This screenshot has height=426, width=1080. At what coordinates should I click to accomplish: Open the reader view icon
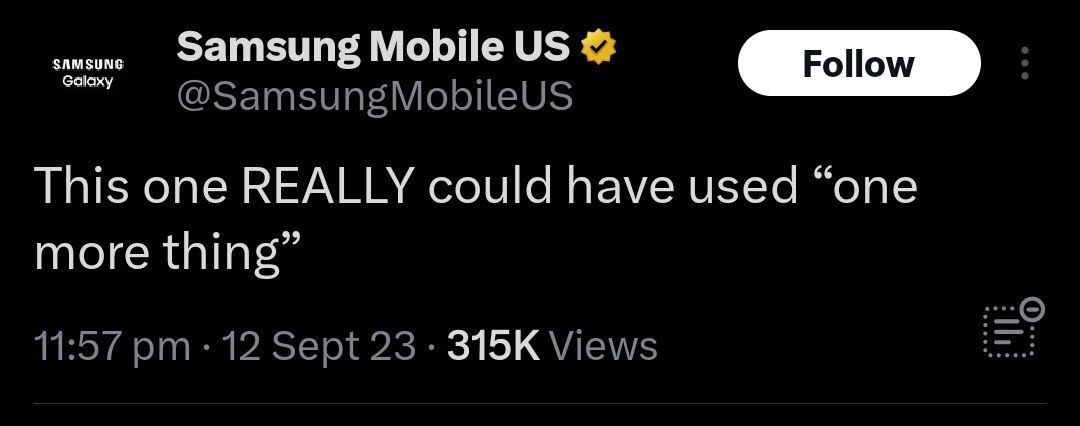pyautogui.click(x=1008, y=331)
